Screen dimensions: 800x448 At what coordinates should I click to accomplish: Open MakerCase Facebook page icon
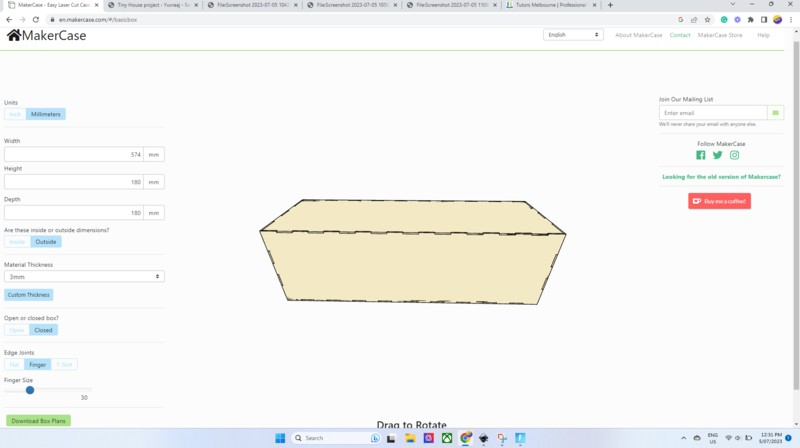701,155
